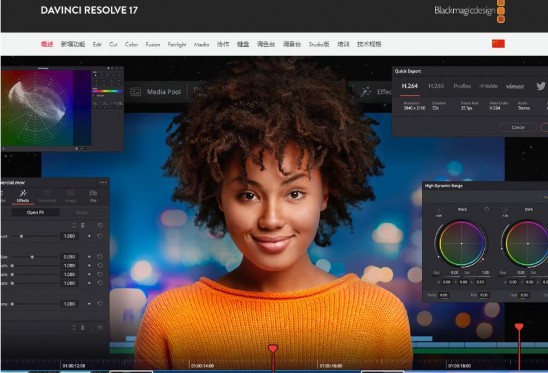Select the H.264 tab in Quick Export

click(410, 86)
